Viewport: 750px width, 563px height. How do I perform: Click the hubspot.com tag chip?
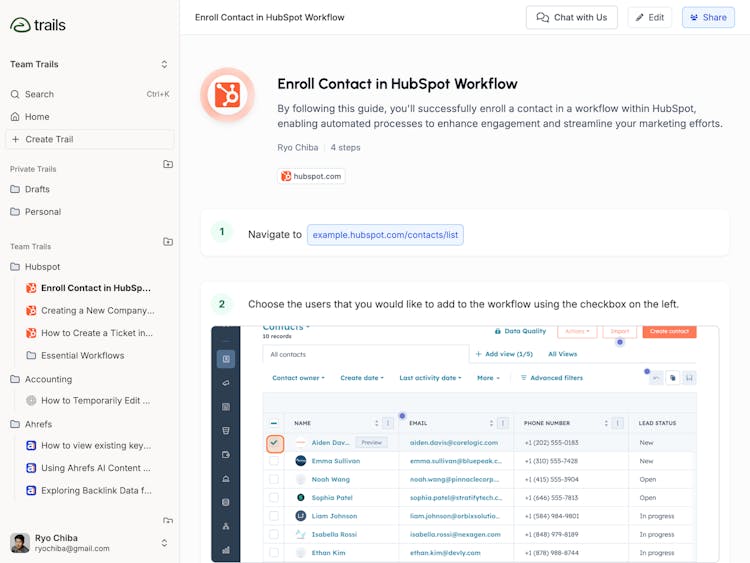311,176
